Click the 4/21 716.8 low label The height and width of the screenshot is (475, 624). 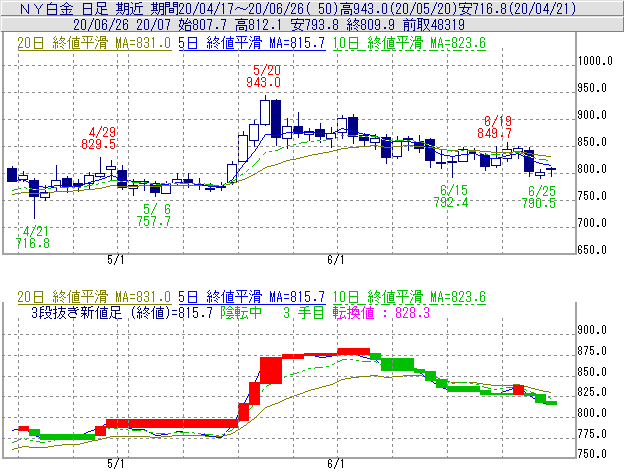click(x=33, y=237)
